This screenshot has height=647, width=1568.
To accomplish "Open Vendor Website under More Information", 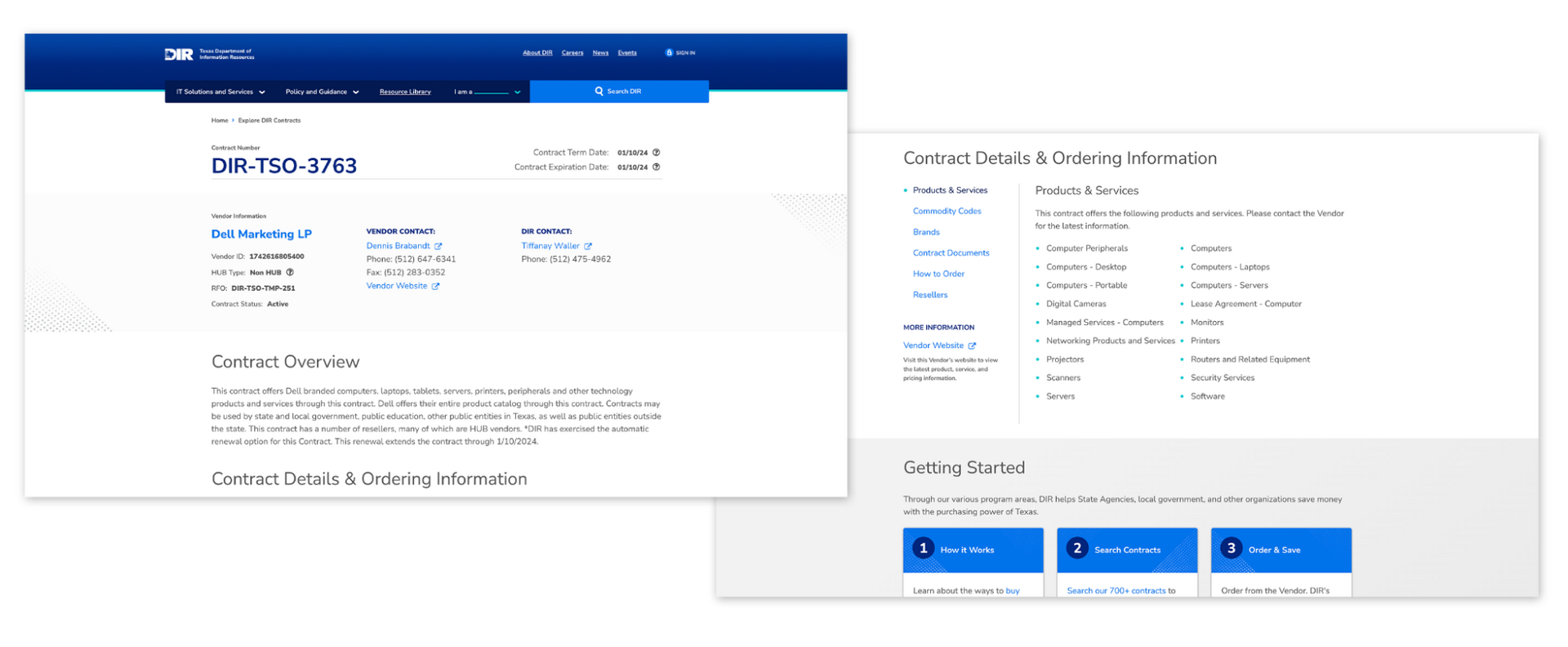I will point(933,346).
